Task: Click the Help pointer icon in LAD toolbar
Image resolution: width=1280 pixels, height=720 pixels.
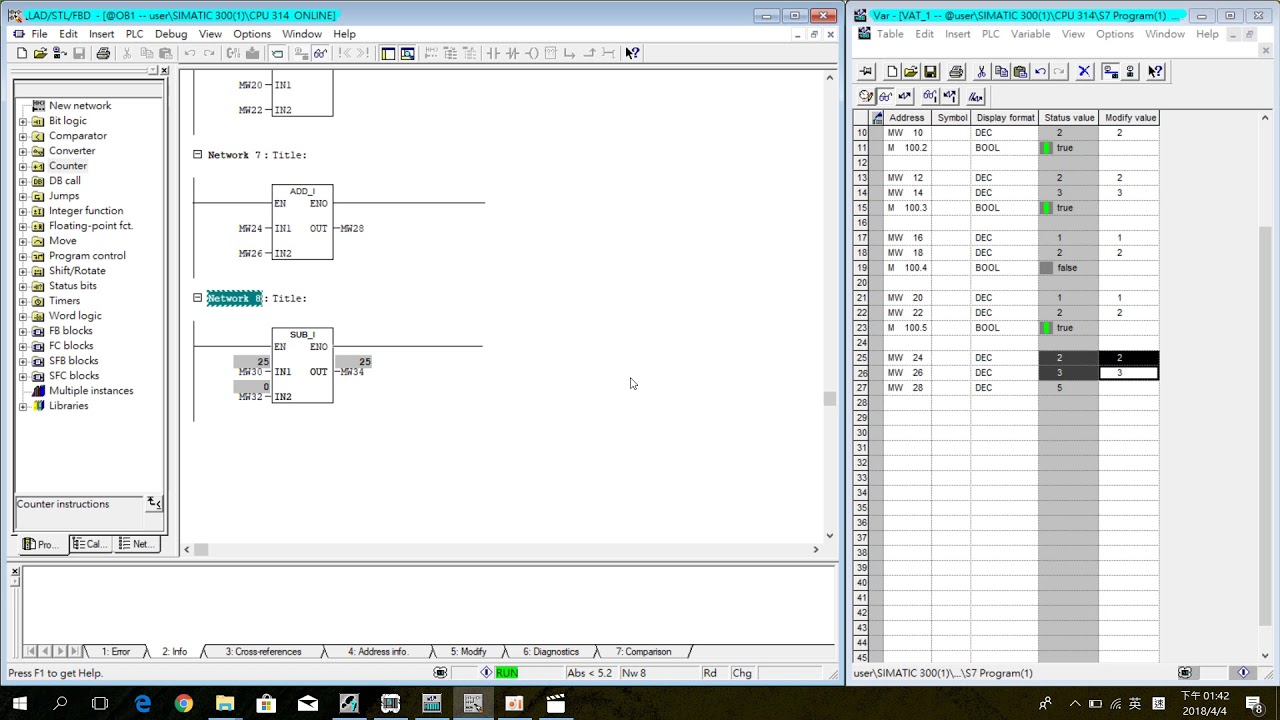Action: (632, 53)
